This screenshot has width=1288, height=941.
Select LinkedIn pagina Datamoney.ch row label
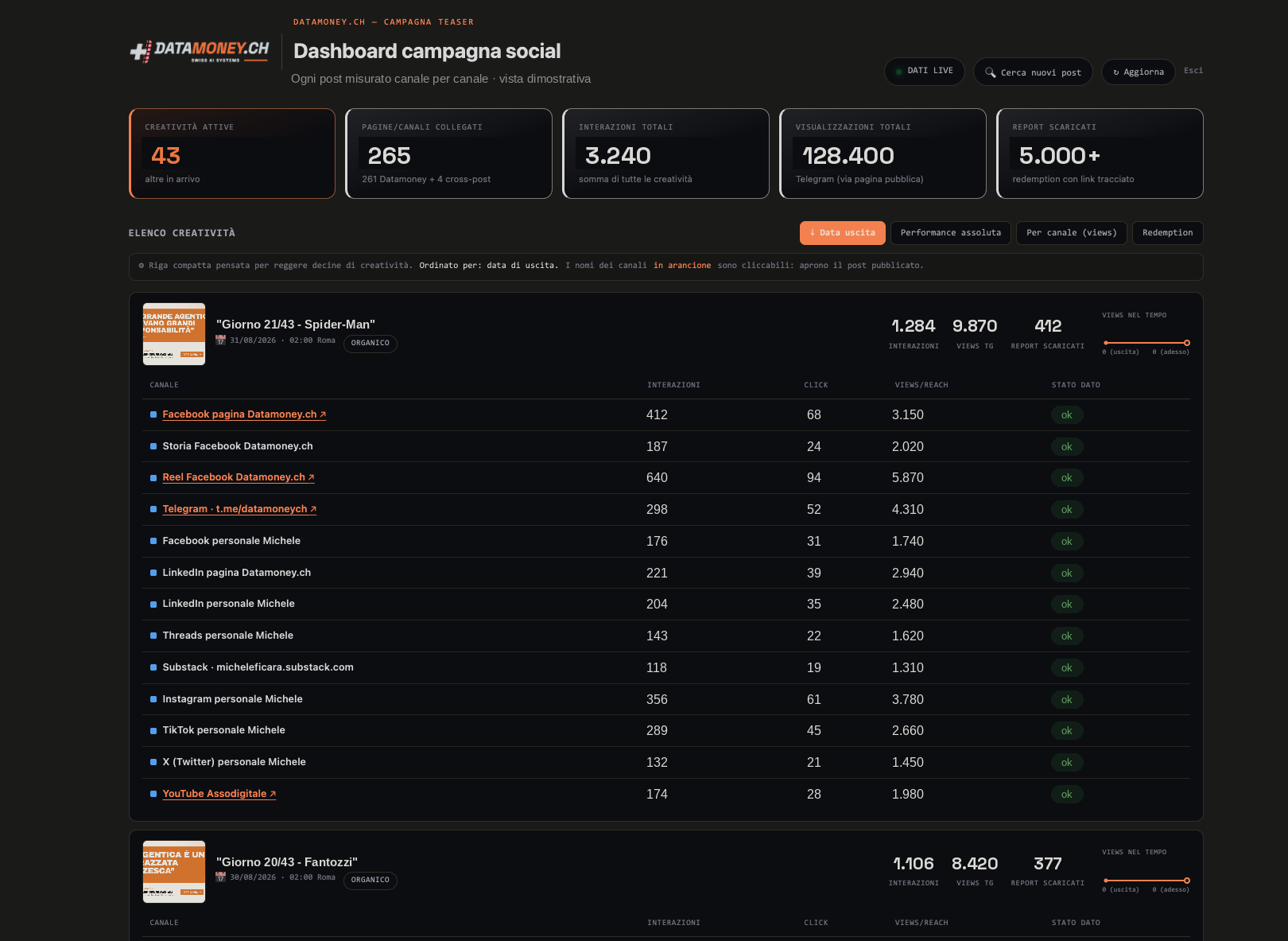tap(237, 573)
